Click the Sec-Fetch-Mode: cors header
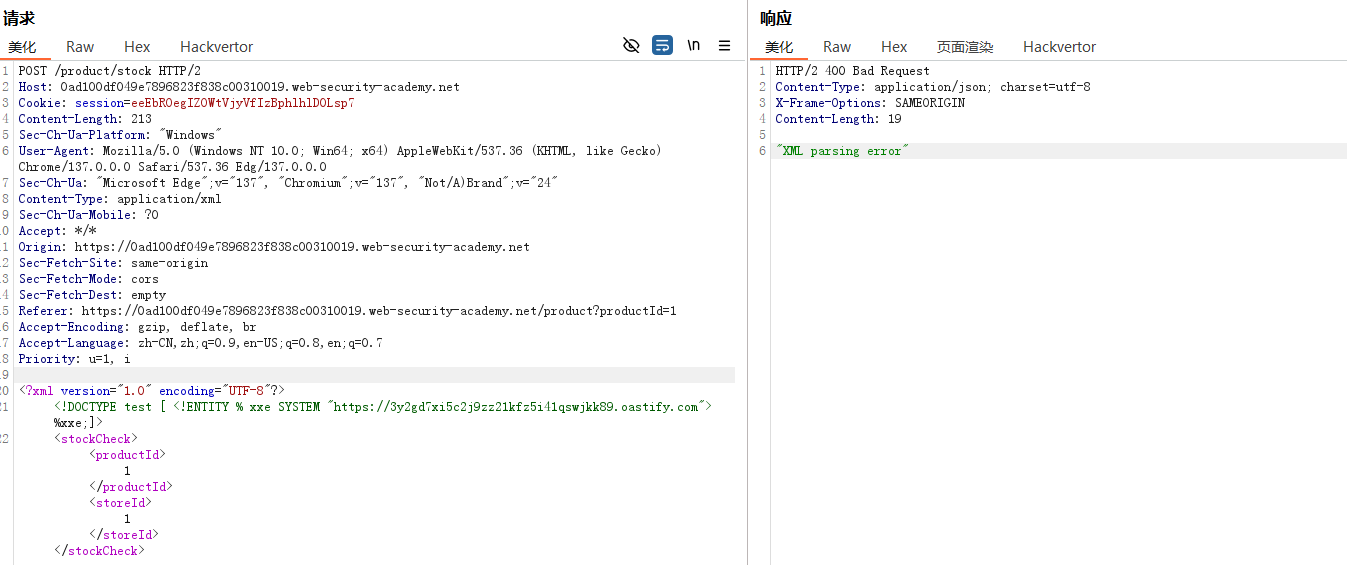The height and width of the screenshot is (565, 1347). tap(88, 279)
